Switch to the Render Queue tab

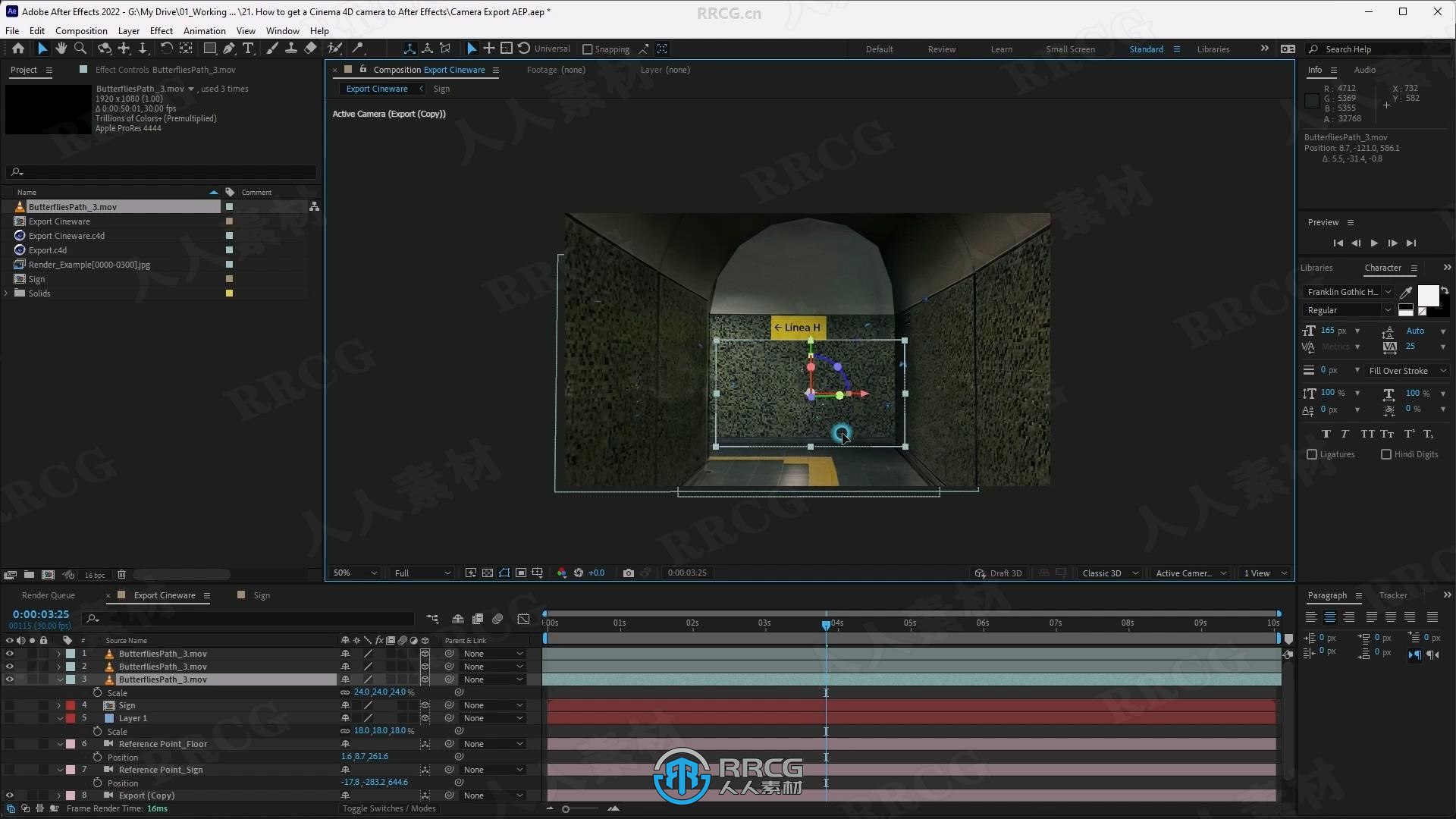[49, 595]
